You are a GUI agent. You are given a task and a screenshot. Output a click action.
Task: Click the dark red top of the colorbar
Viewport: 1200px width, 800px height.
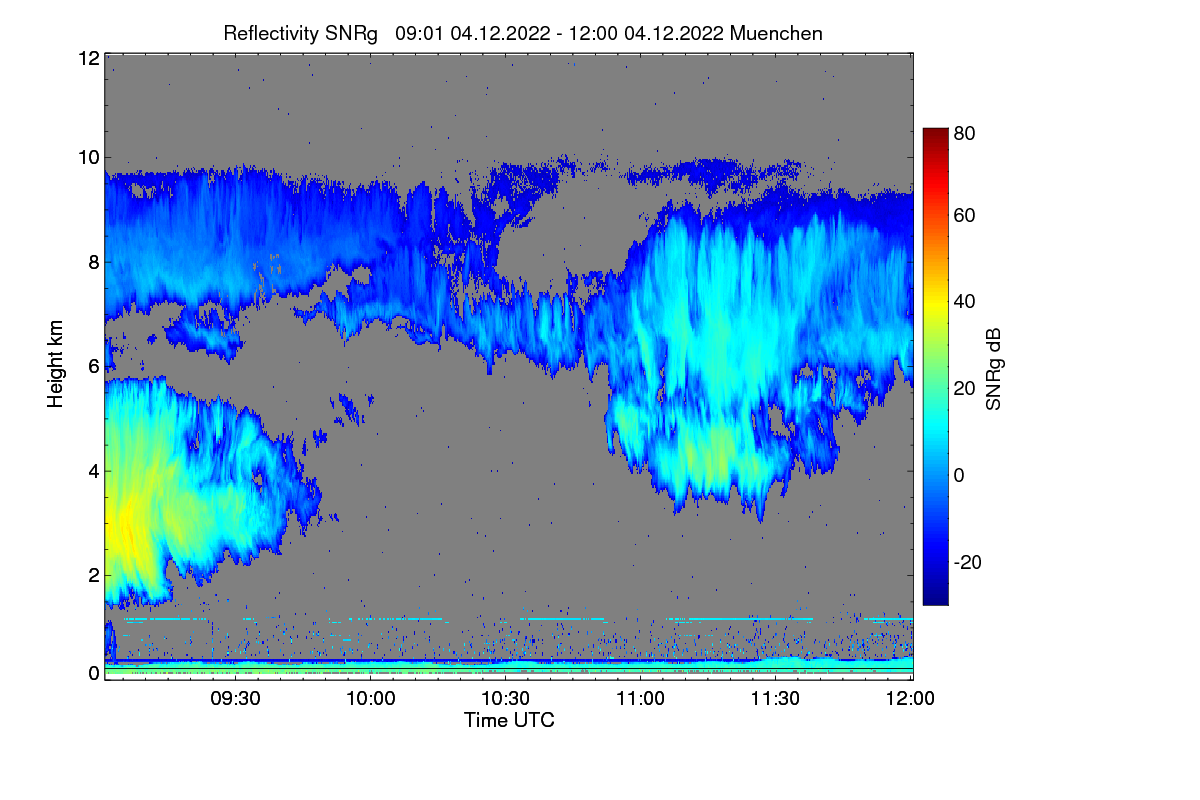pos(934,134)
